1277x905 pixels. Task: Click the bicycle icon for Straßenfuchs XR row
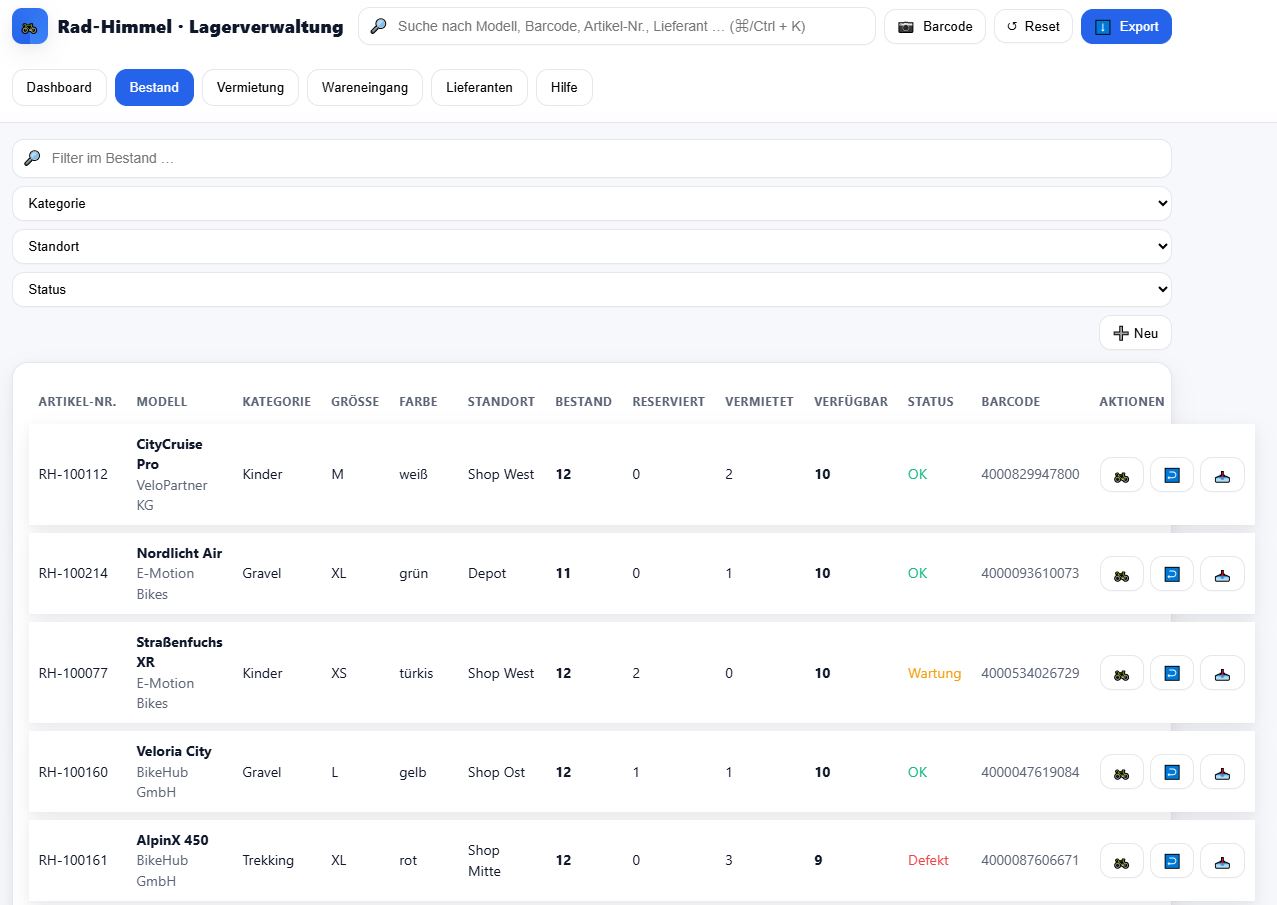pyautogui.click(x=1121, y=673)
